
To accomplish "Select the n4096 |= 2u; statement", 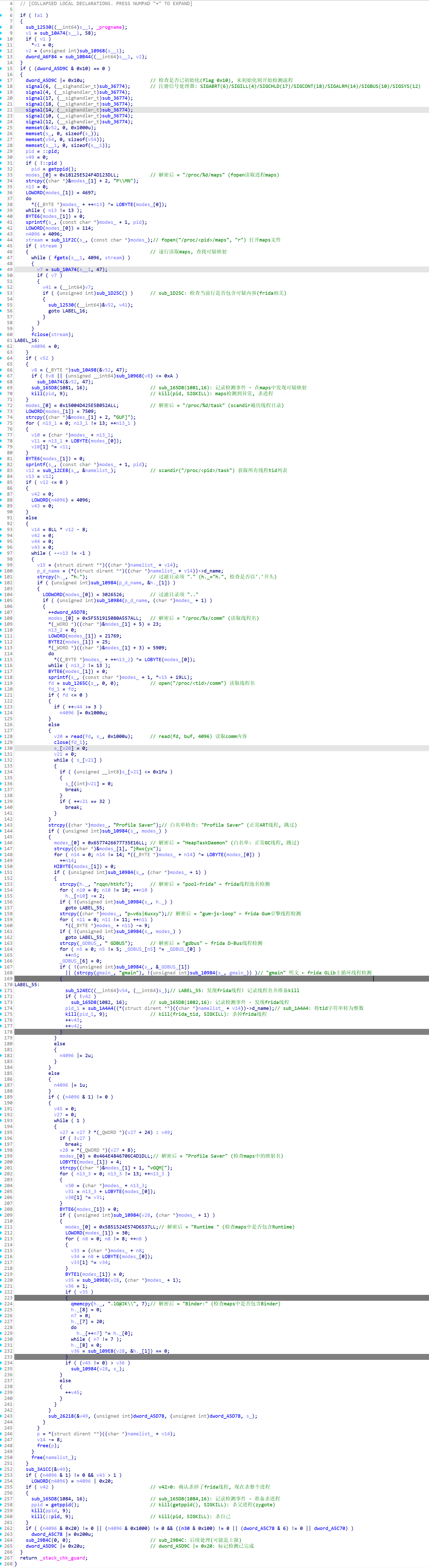I will click(x=76, y=1055).
